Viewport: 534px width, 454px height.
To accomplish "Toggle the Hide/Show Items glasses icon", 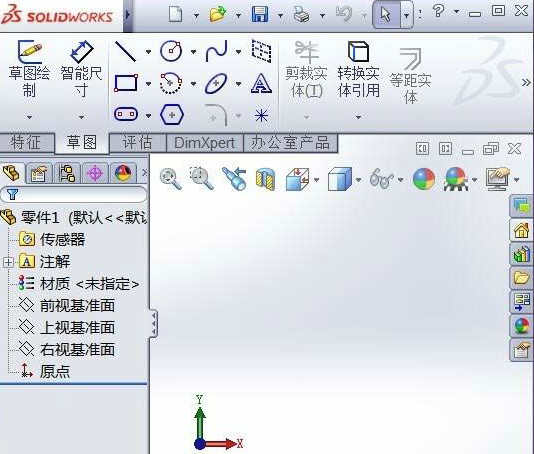I will click(381, 178).
